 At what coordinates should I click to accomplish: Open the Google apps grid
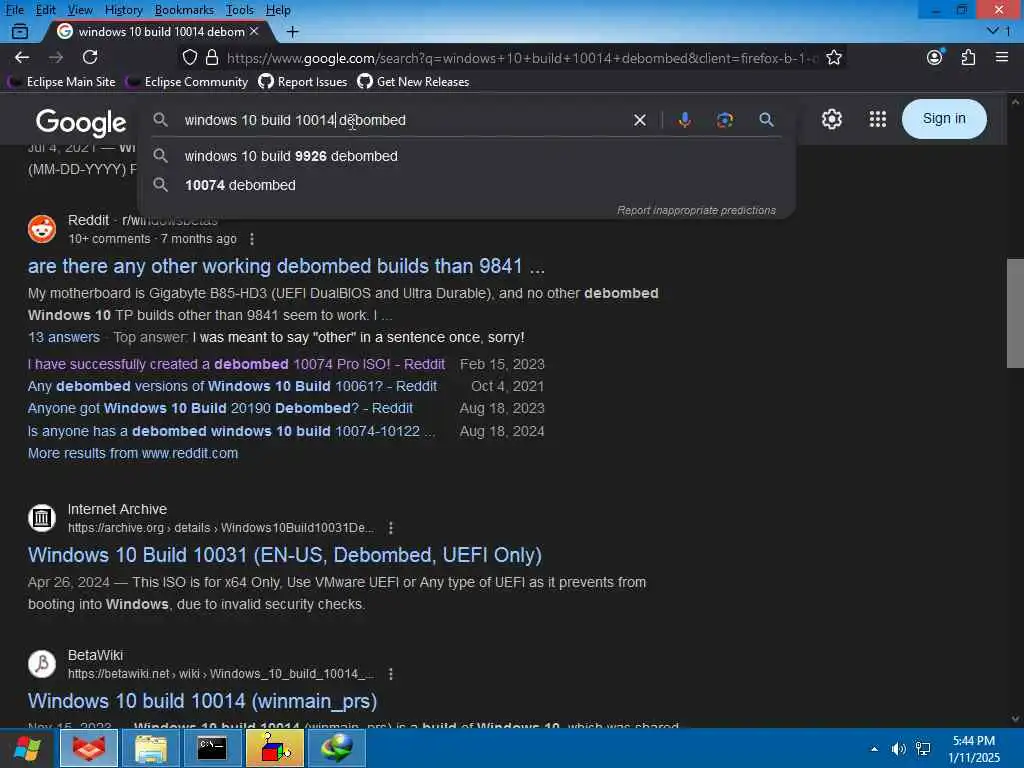(x=878, y=119)
